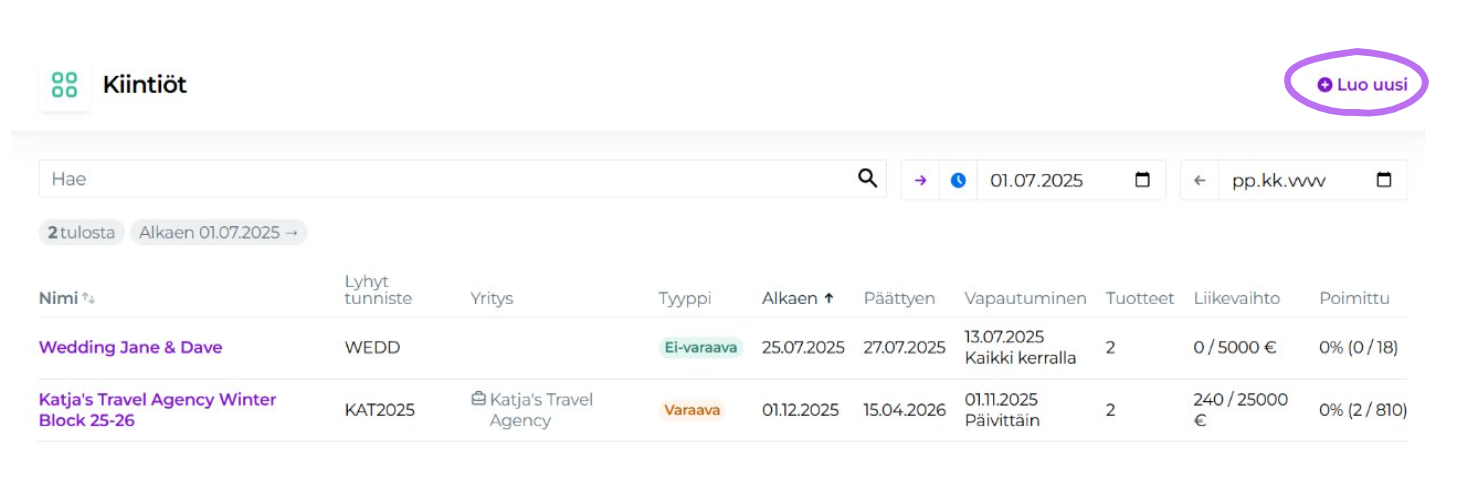This screenshot has width=1483, height=502.
Task: Click the purple right arrow icon
Action: coord(921,181)
